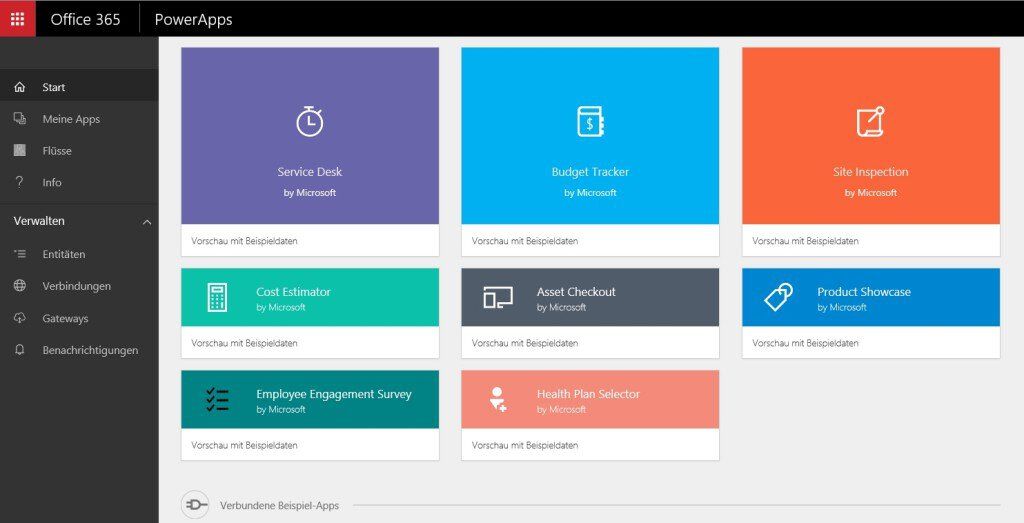The width and height of the screenshot is (1024, 523).
Task: Click the Verwalten section label
Action: 39,221
